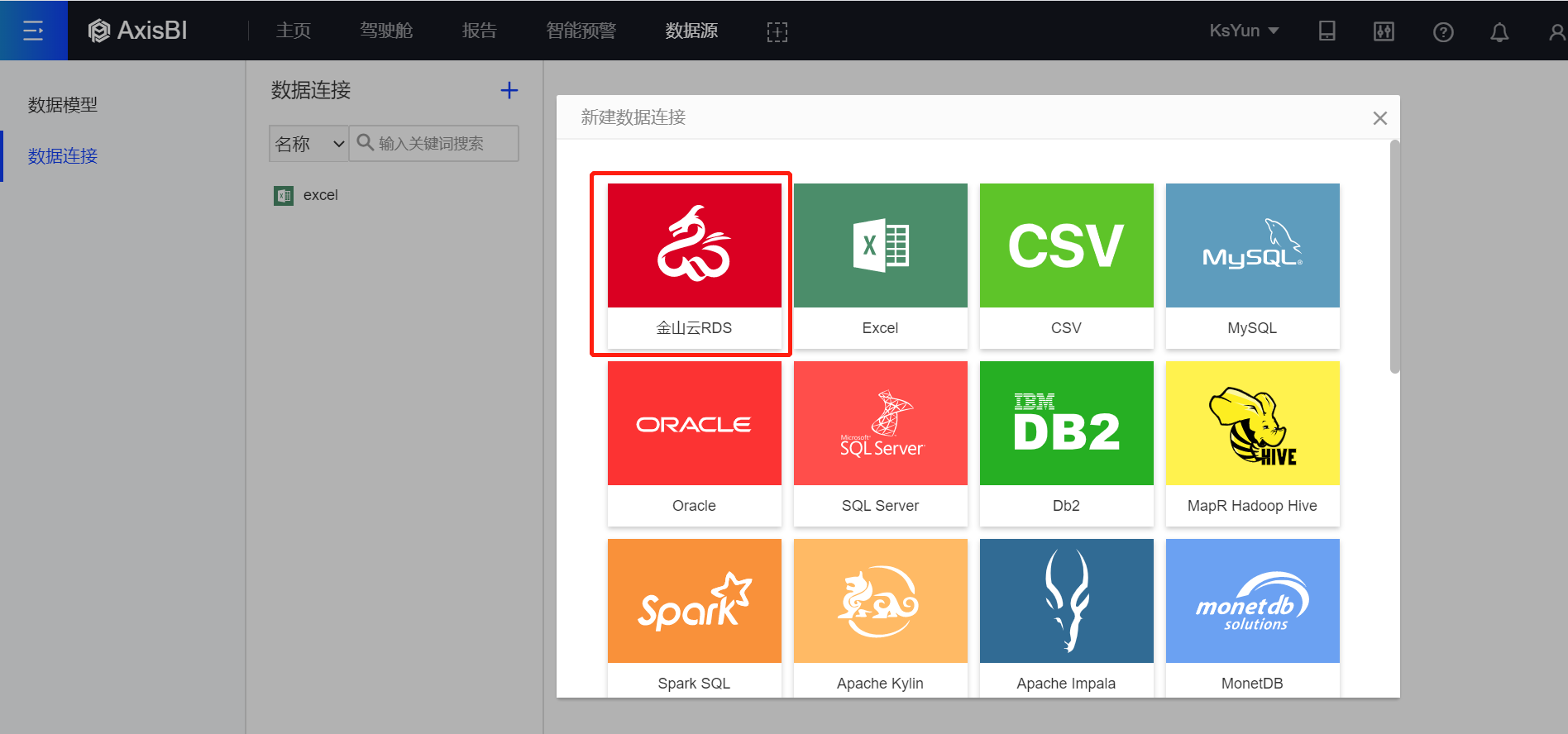1568x734 pixels.
Task: Open the 主页 tab
Action: point(294,31)
